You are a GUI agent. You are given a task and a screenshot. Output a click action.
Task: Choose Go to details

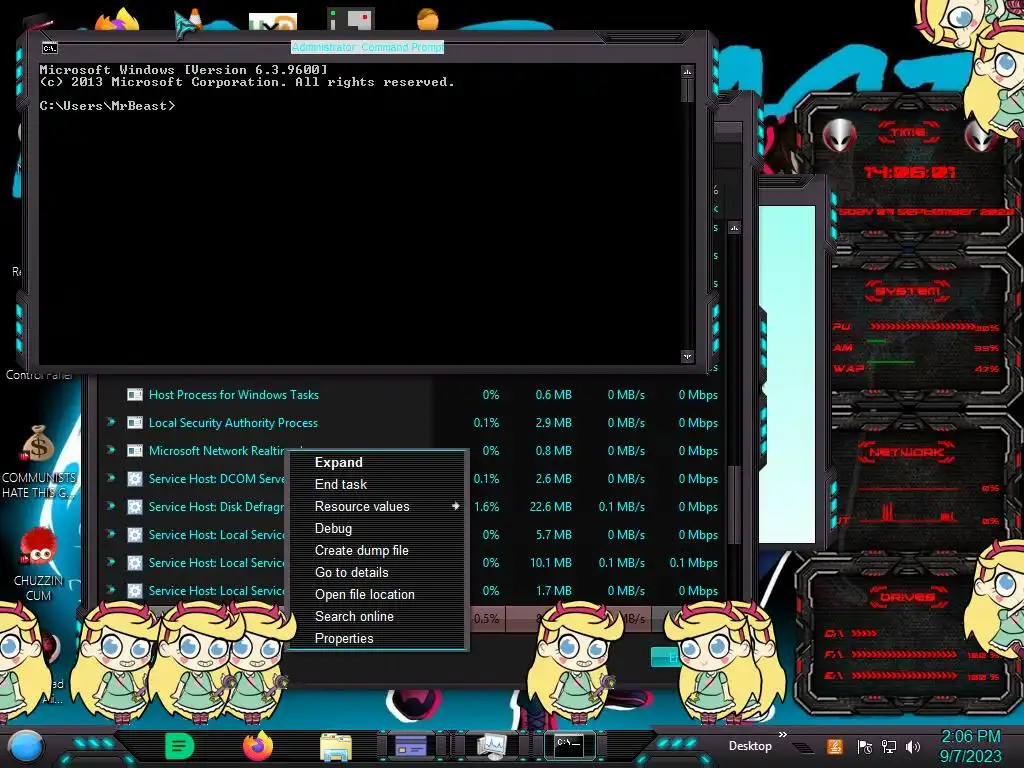pos(351,573)
